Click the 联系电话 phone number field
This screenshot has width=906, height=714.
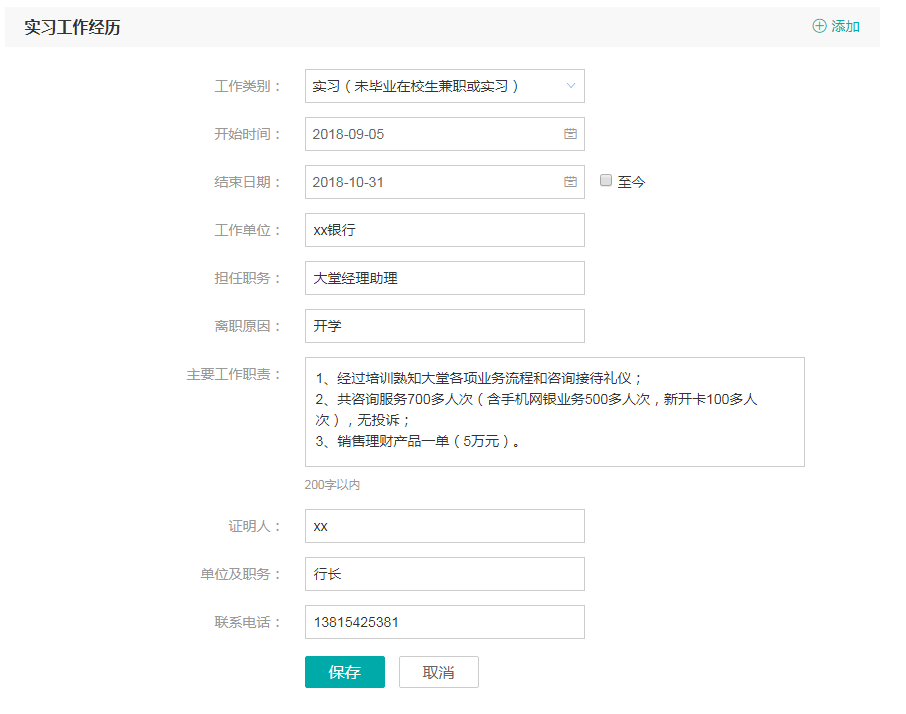(444, 622)
